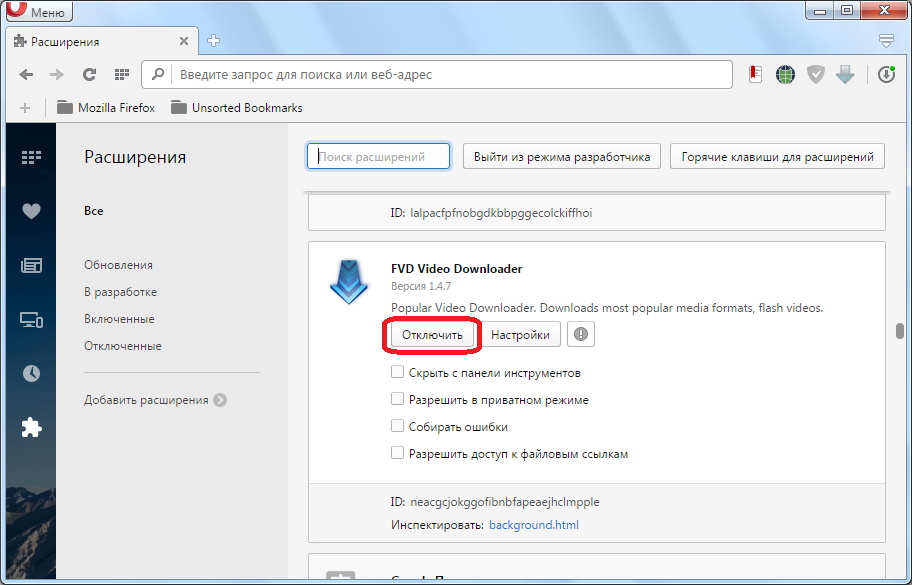Open History via the clock sidebar icon
912x585 pixels.
31,373
